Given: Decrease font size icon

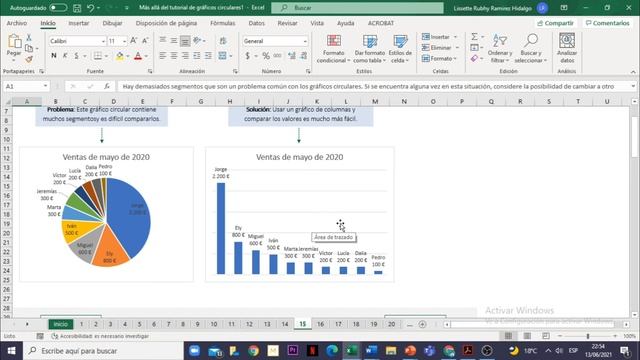Looking at the screenshot, I should point(145,41).
